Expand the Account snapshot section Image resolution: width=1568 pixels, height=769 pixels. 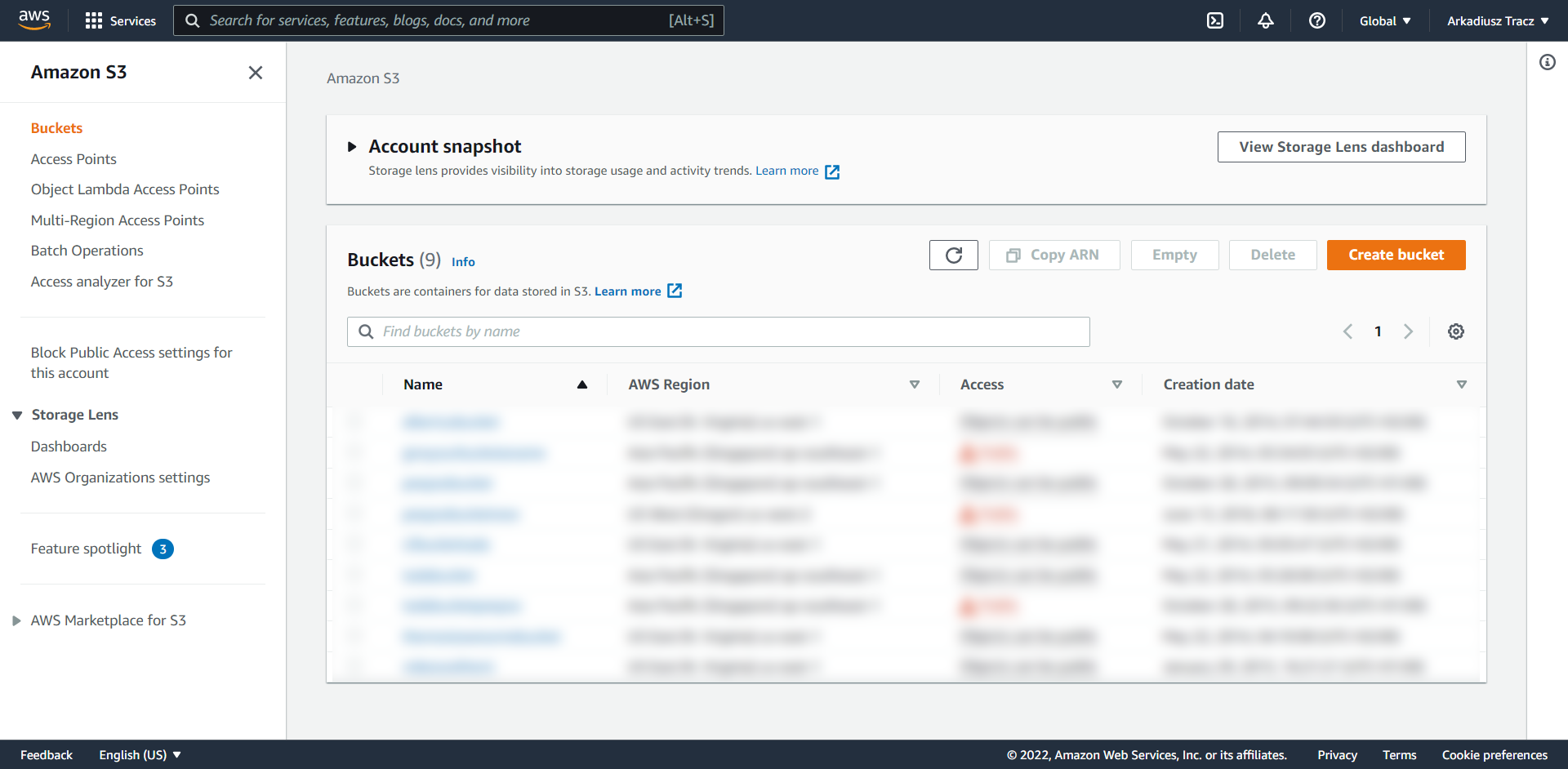point(352,147)
